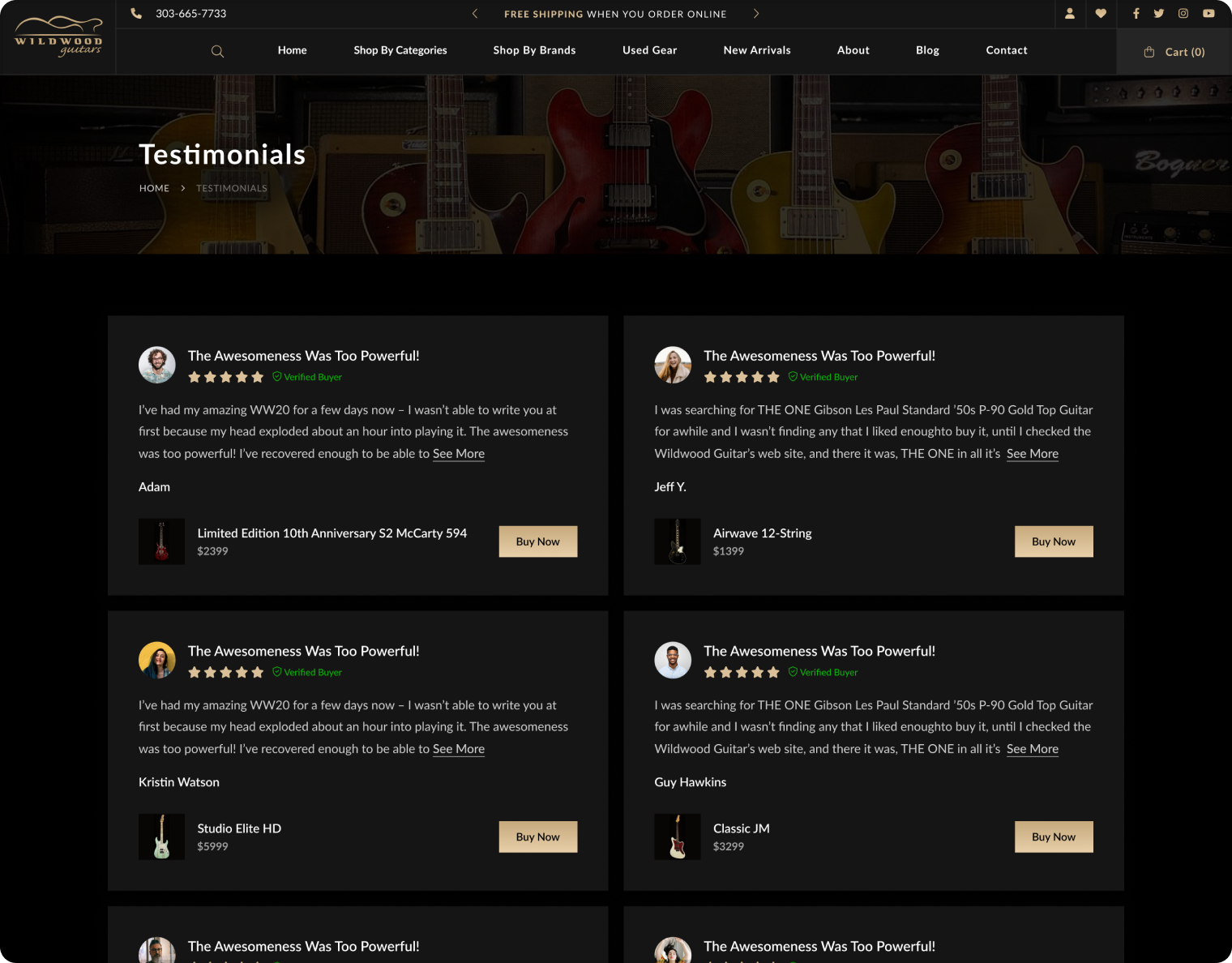Open McCarty 594 guitar thumbnail
1232x963 pixels.
point(161,541)
